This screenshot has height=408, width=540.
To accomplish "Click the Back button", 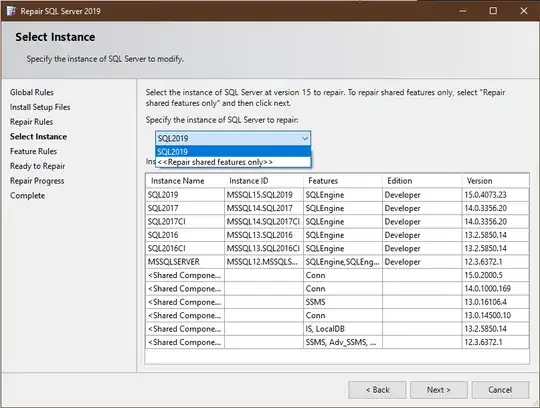I will [377, 390].
